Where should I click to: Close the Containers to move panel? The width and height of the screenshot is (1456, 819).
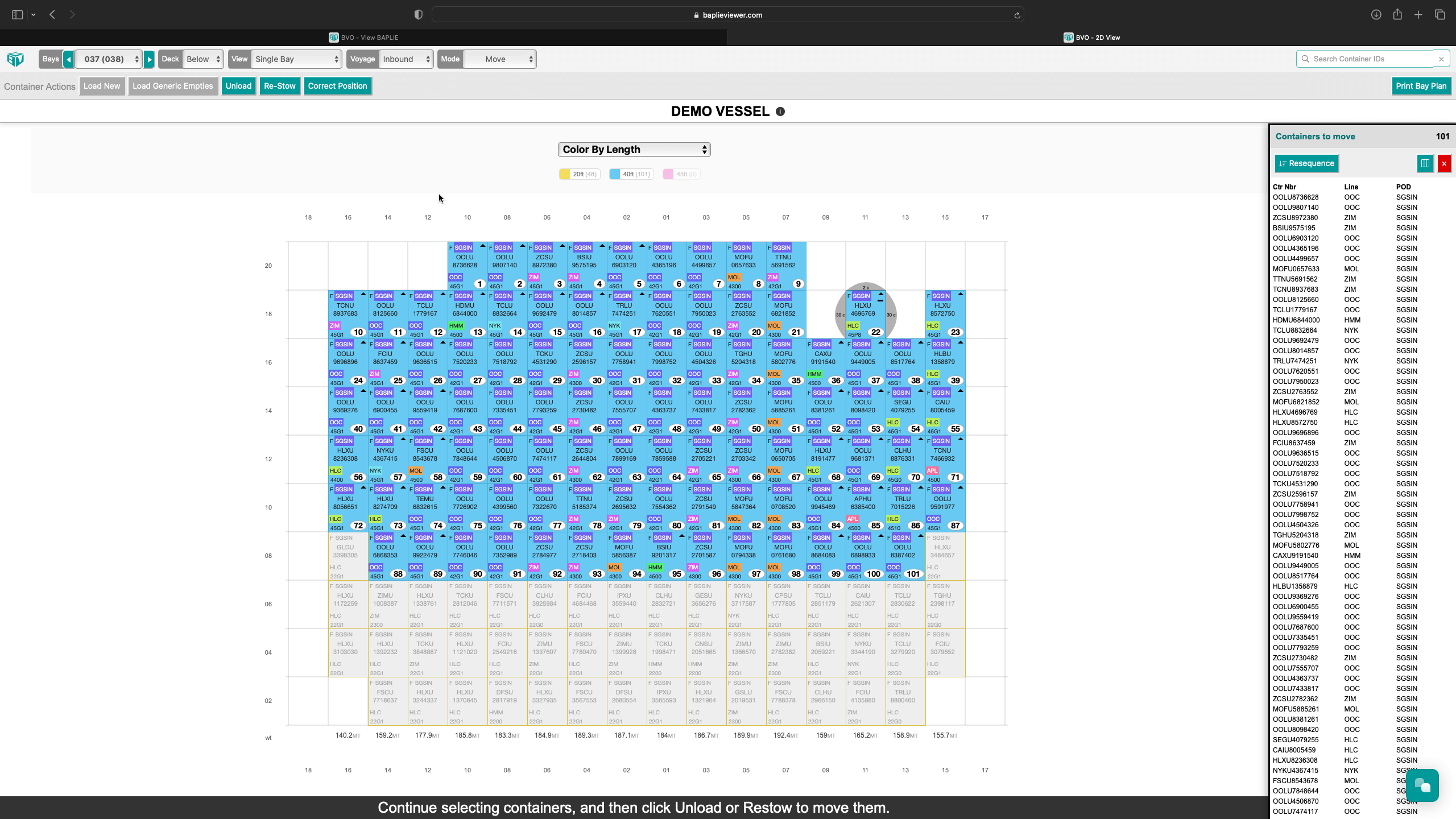tap(1444, 164)
